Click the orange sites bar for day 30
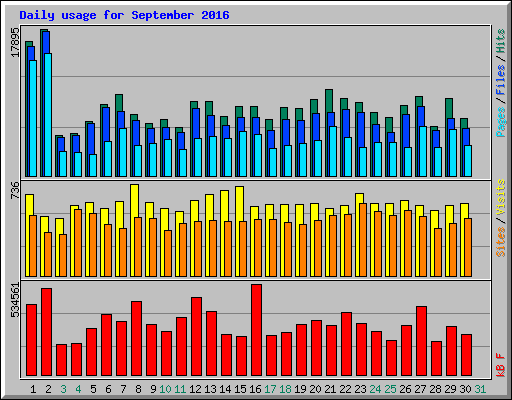This screenshot has width=512, height=400. pos(468,247)
